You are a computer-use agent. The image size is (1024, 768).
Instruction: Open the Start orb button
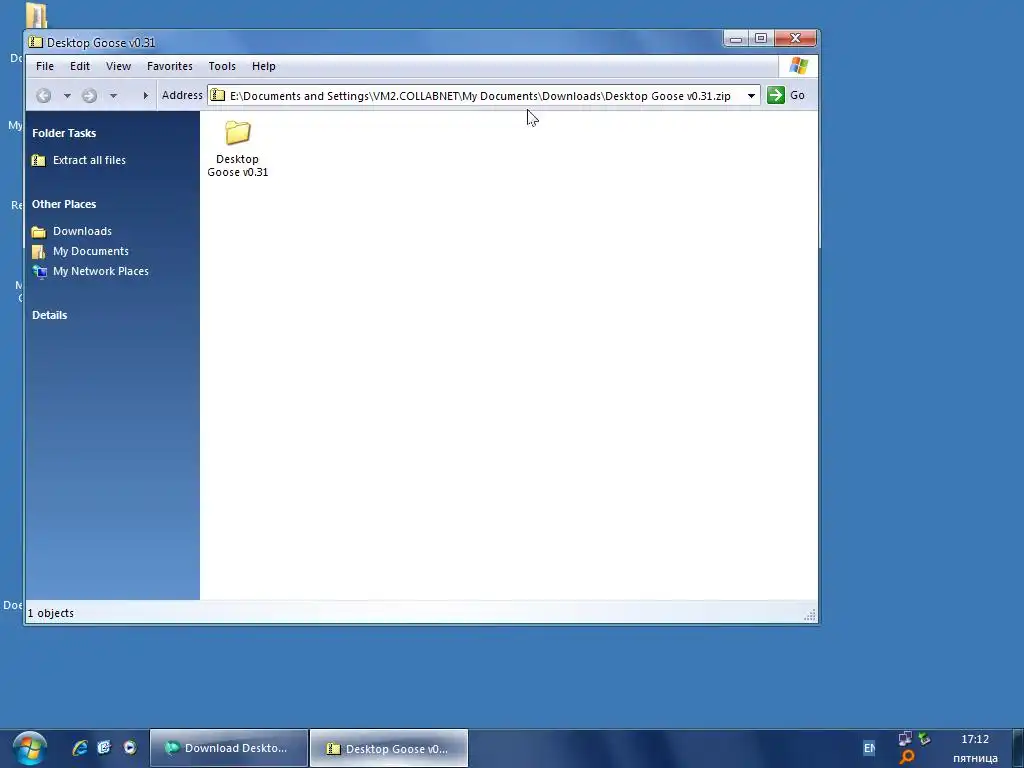[x=29, y=749]
